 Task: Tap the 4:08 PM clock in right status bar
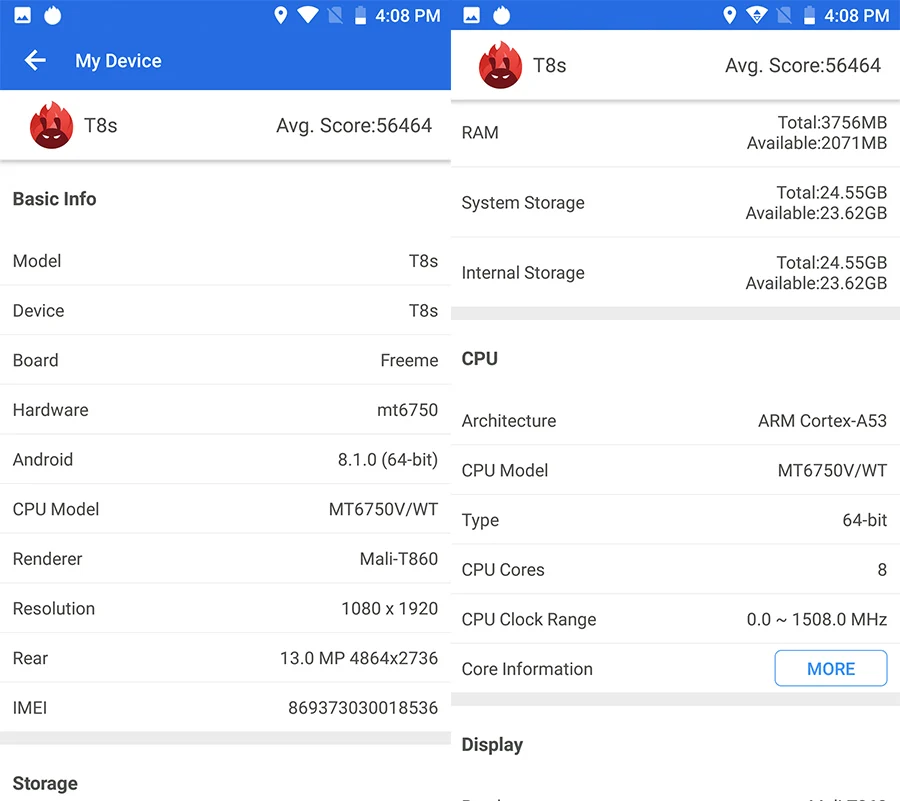point(857,15)
